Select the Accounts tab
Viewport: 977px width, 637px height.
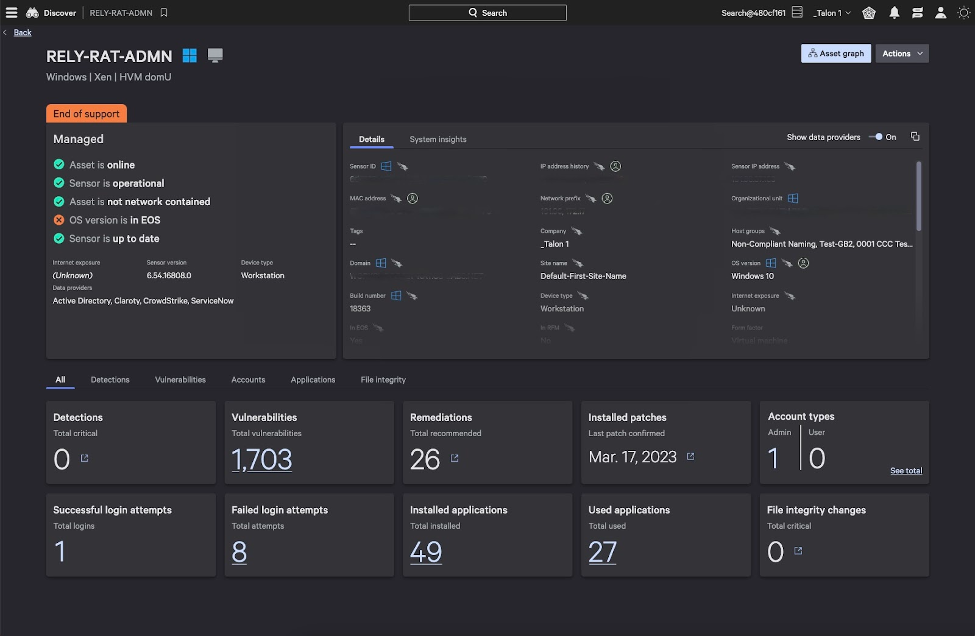click(x=248, y=380)
